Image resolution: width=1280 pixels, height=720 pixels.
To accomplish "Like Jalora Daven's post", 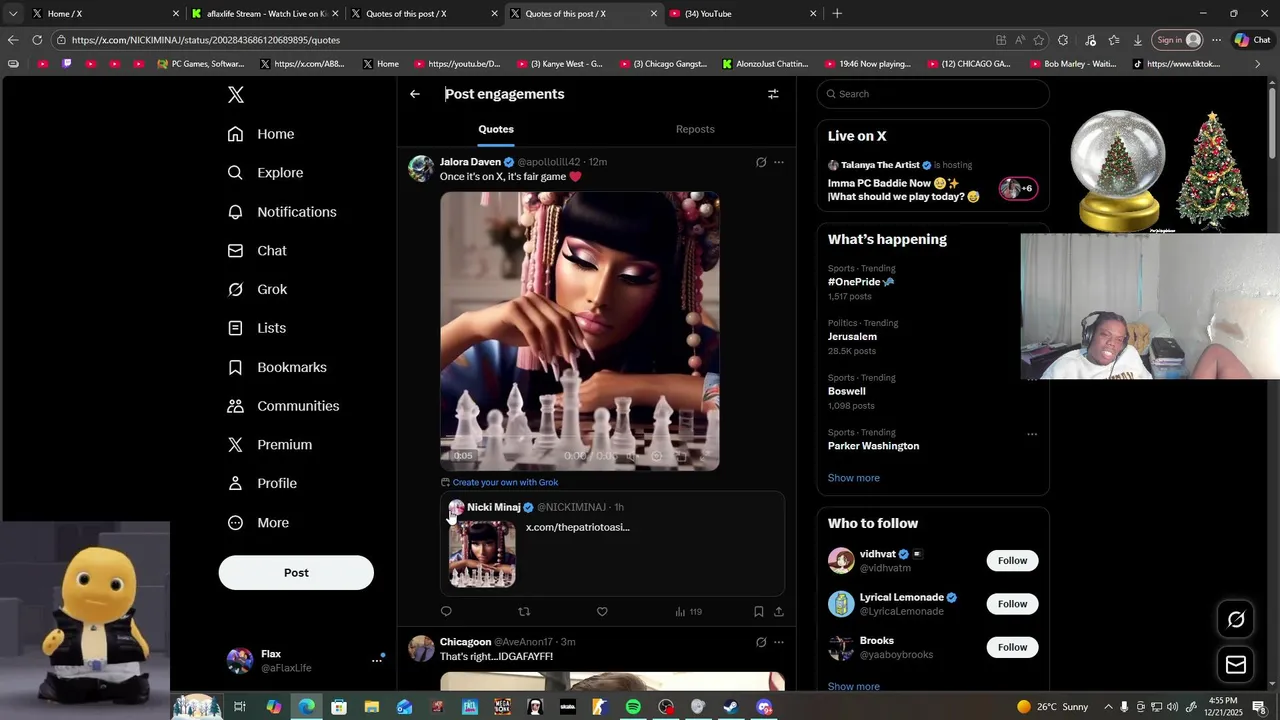I will (x=602, y=612).
